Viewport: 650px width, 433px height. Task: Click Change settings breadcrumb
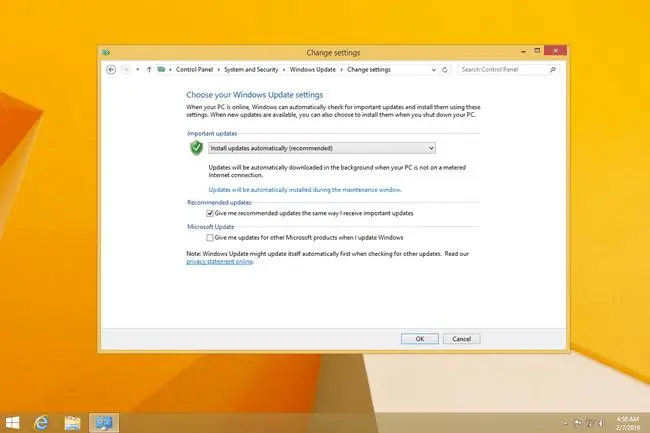click(x=369, y=70)
